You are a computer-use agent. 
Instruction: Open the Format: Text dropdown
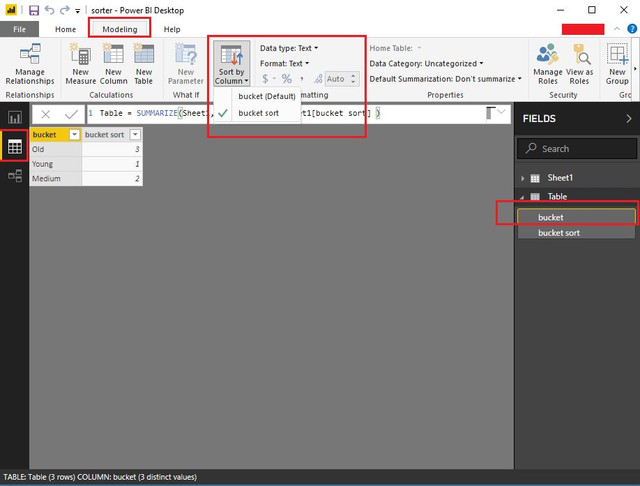(x=284, y=64)
